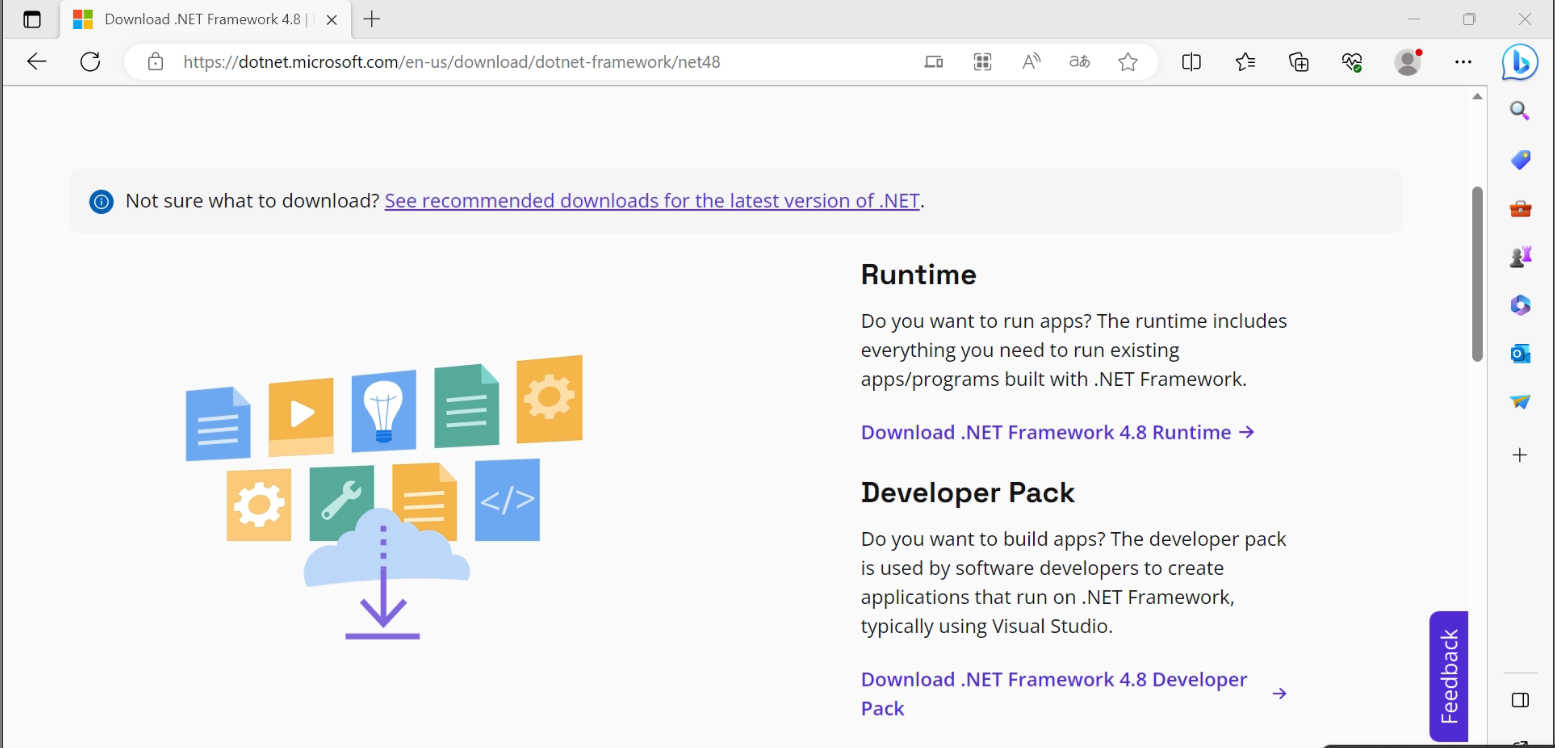1555x748 pixels.
Task: Click the sidebar Search magnifier icon
Action: 1520,110
